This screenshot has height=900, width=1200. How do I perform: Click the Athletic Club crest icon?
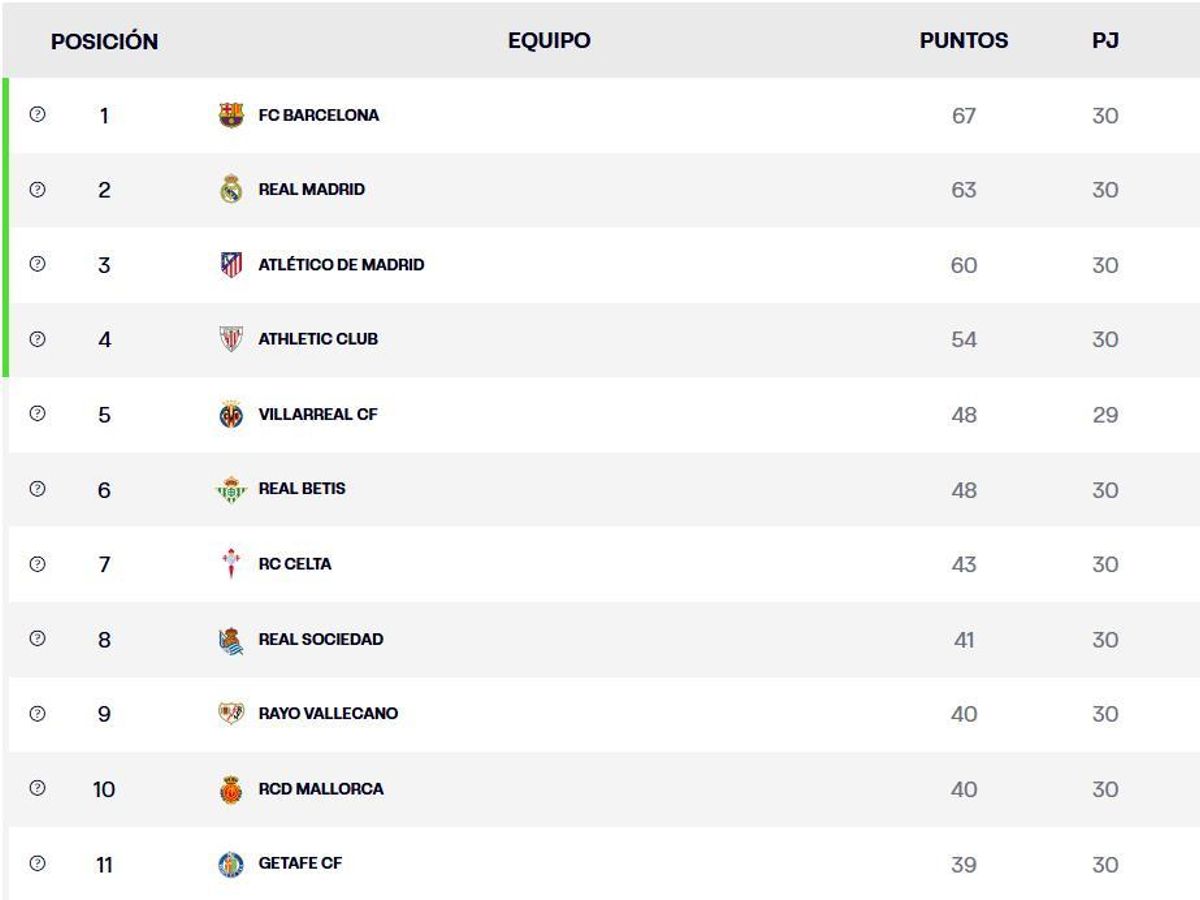coord(231,339)
